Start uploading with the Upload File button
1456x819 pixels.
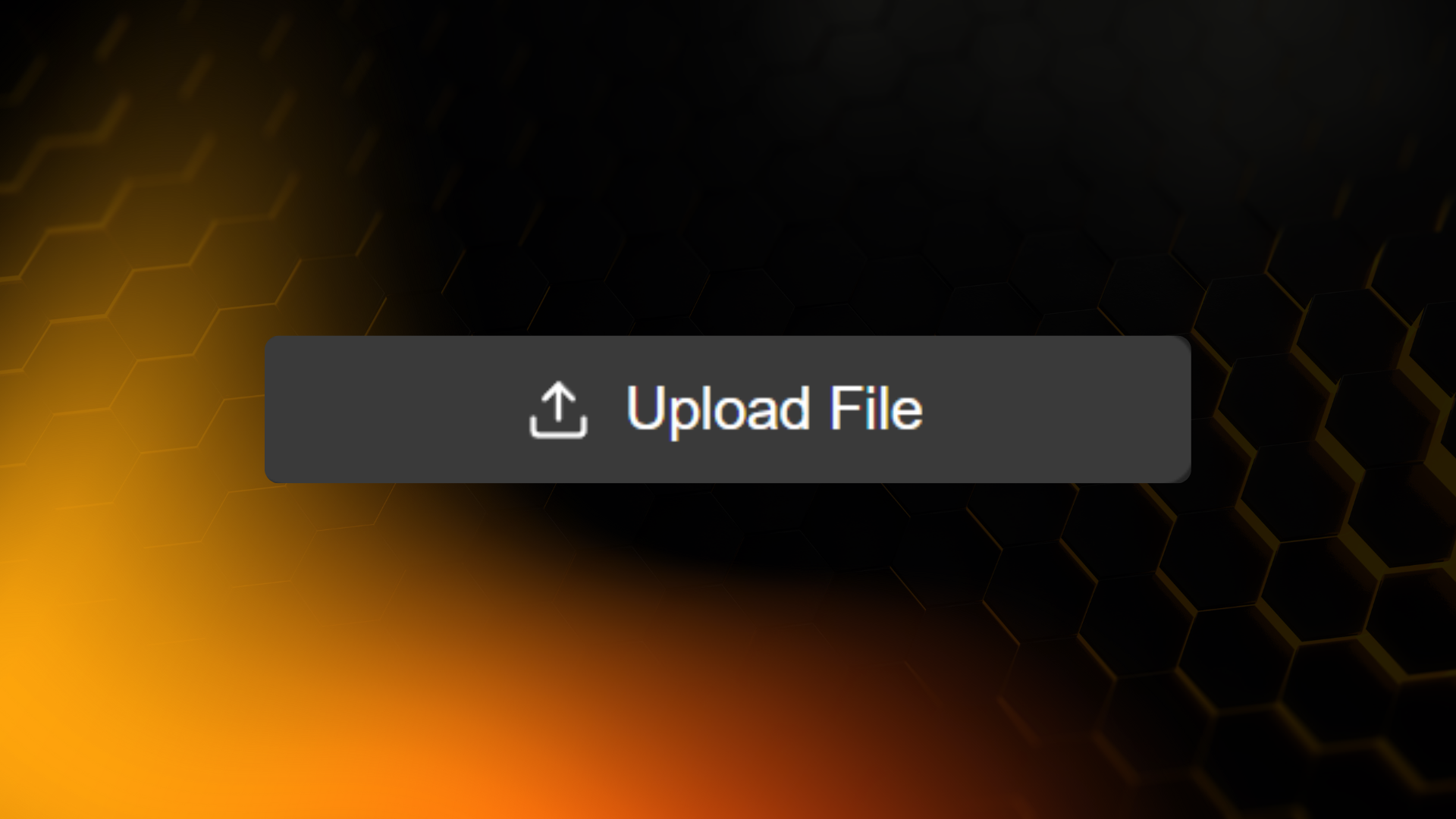tap(728, 409)
